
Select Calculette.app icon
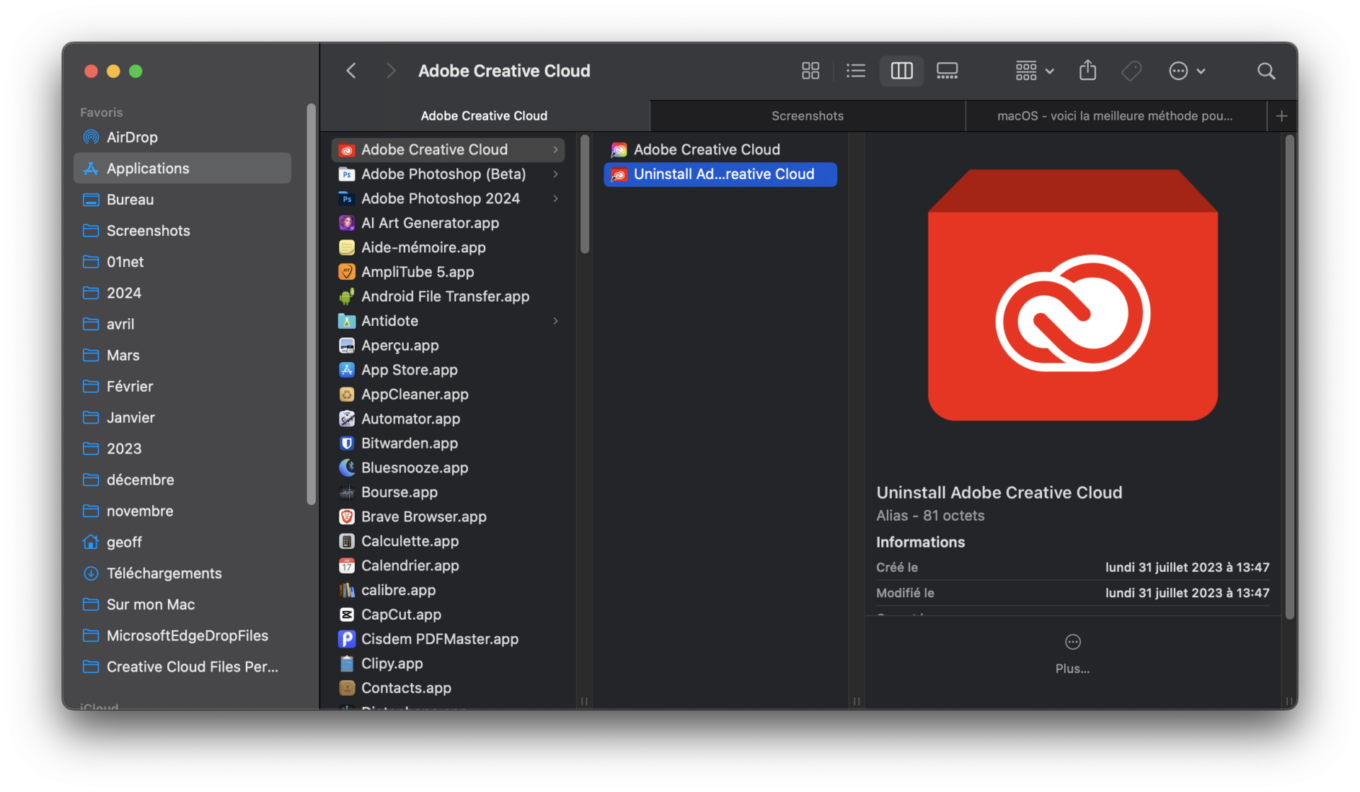pyautogui.click(x=347, y=541)
